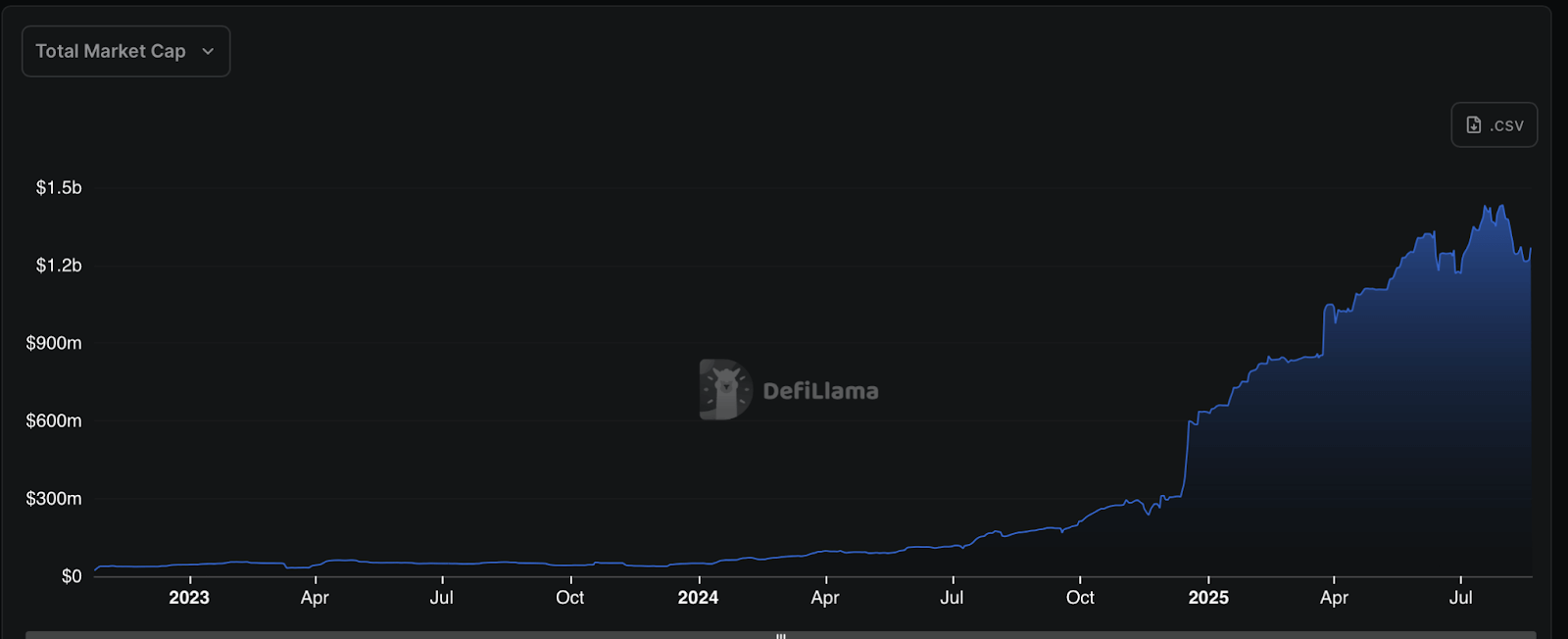Click the chevron arrow beside Total Market Cap

point(208,51)
